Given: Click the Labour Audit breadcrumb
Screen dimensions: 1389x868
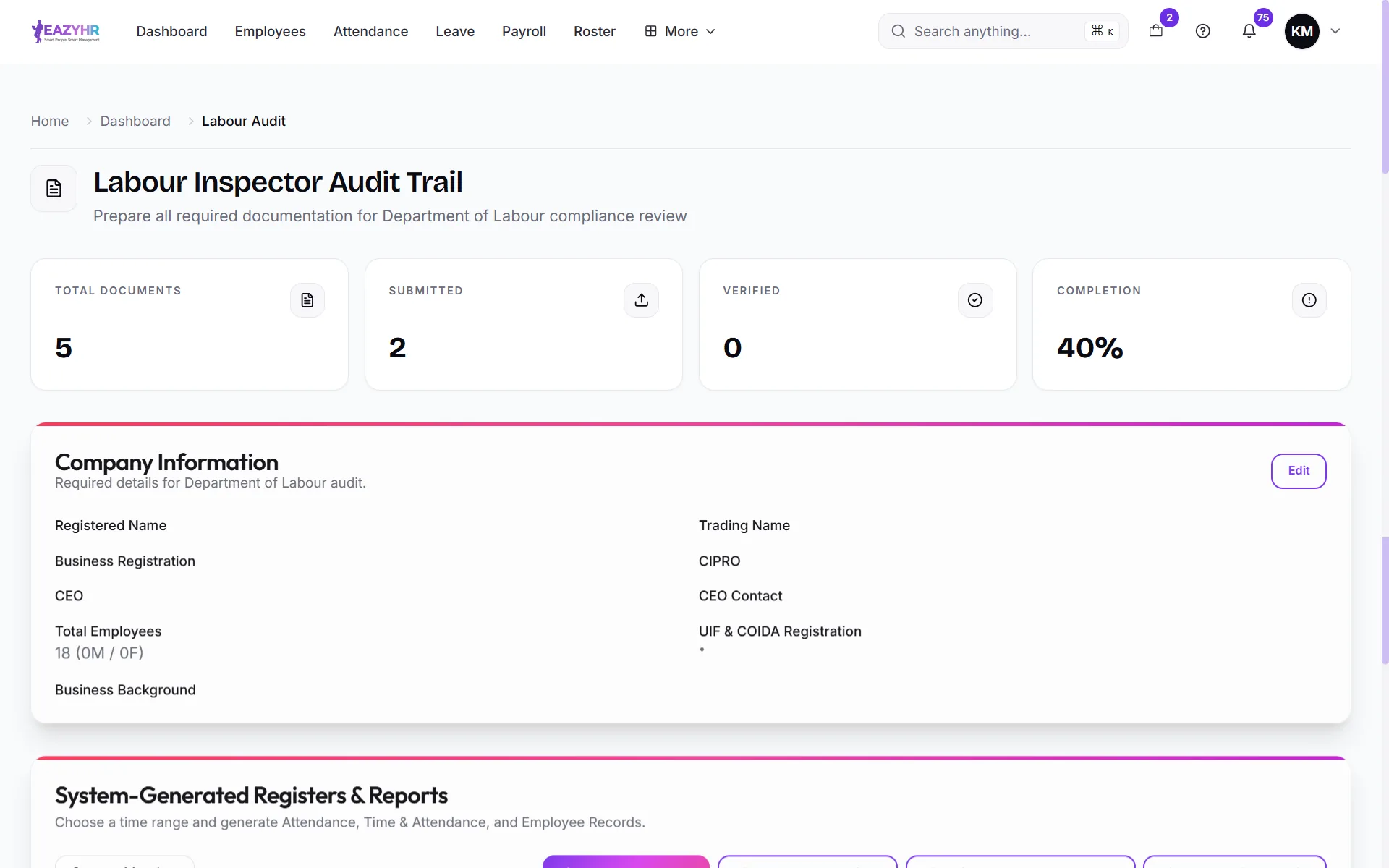Looking at the screenshot, I should pos(243,121).
